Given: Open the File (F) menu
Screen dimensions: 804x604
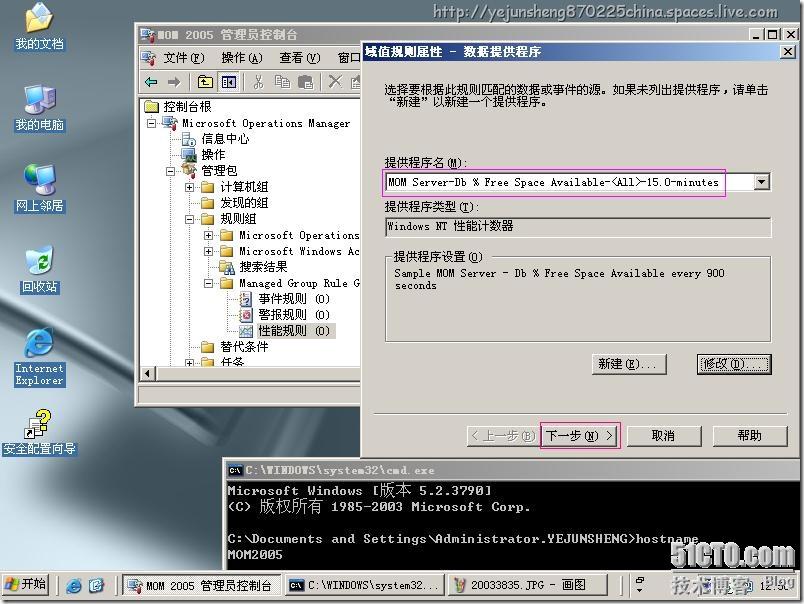Looking at the screenshot, I should [184, 57].
